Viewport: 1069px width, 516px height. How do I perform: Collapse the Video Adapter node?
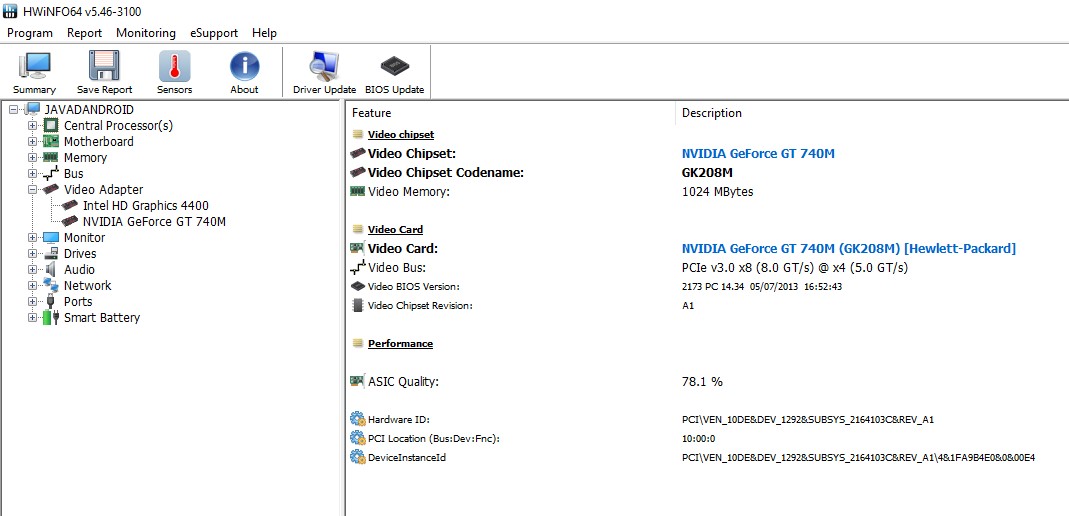point(33,190)
